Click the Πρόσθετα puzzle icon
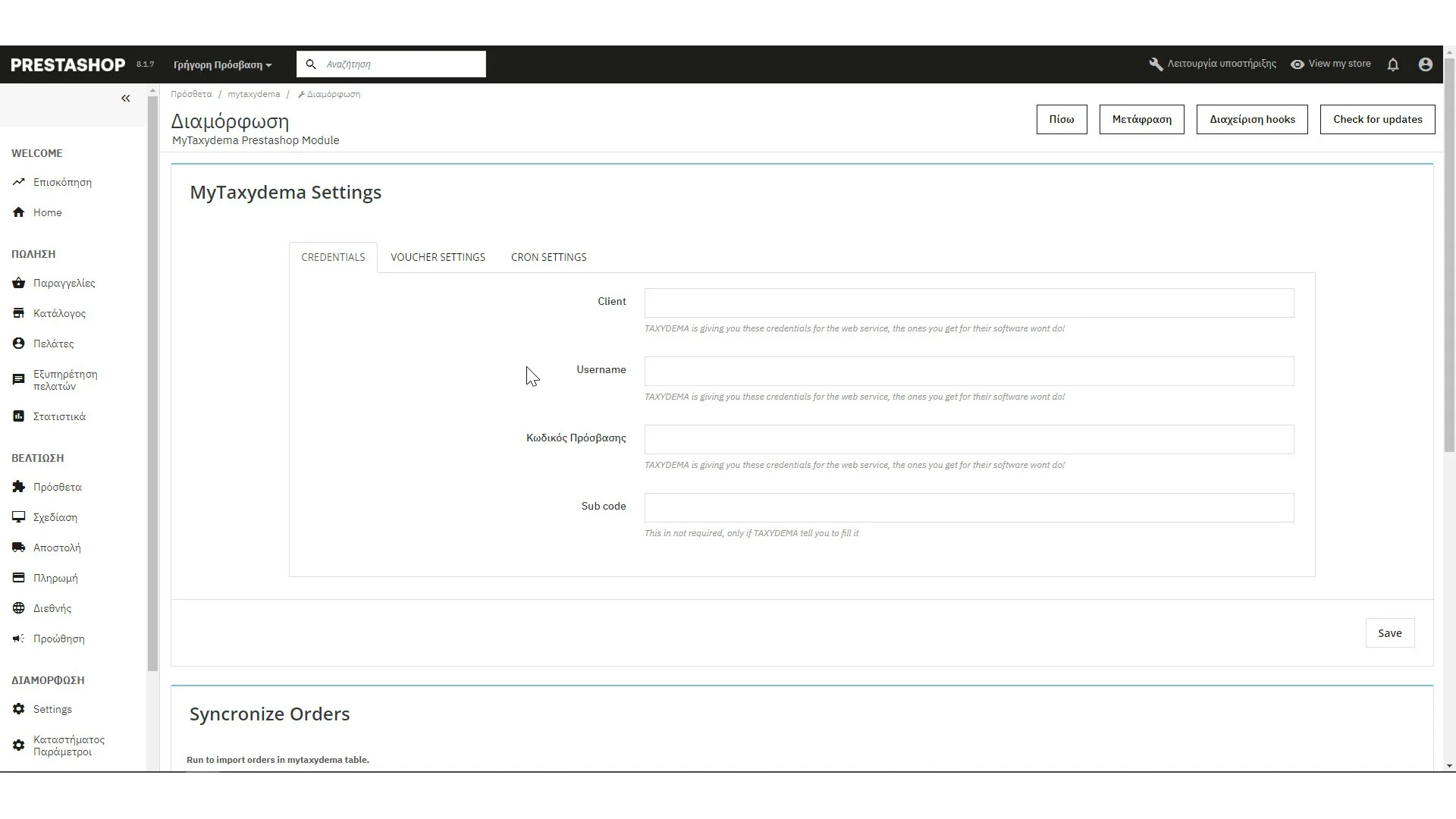The width and height of the screenshot is (1456, 819). [x=19, y=487]
